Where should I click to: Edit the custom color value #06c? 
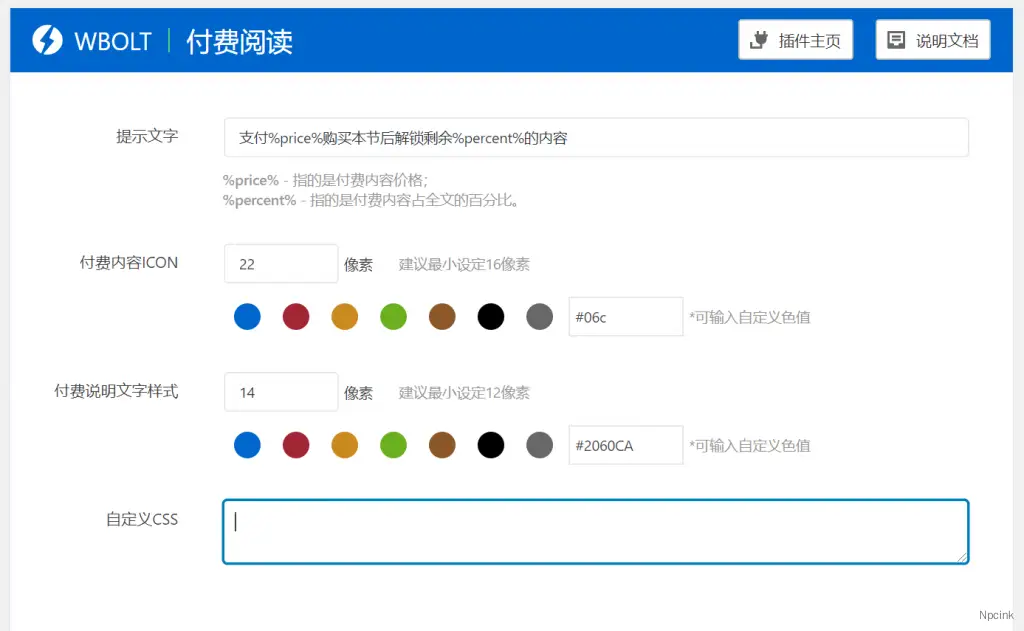(x=625, y=316)
